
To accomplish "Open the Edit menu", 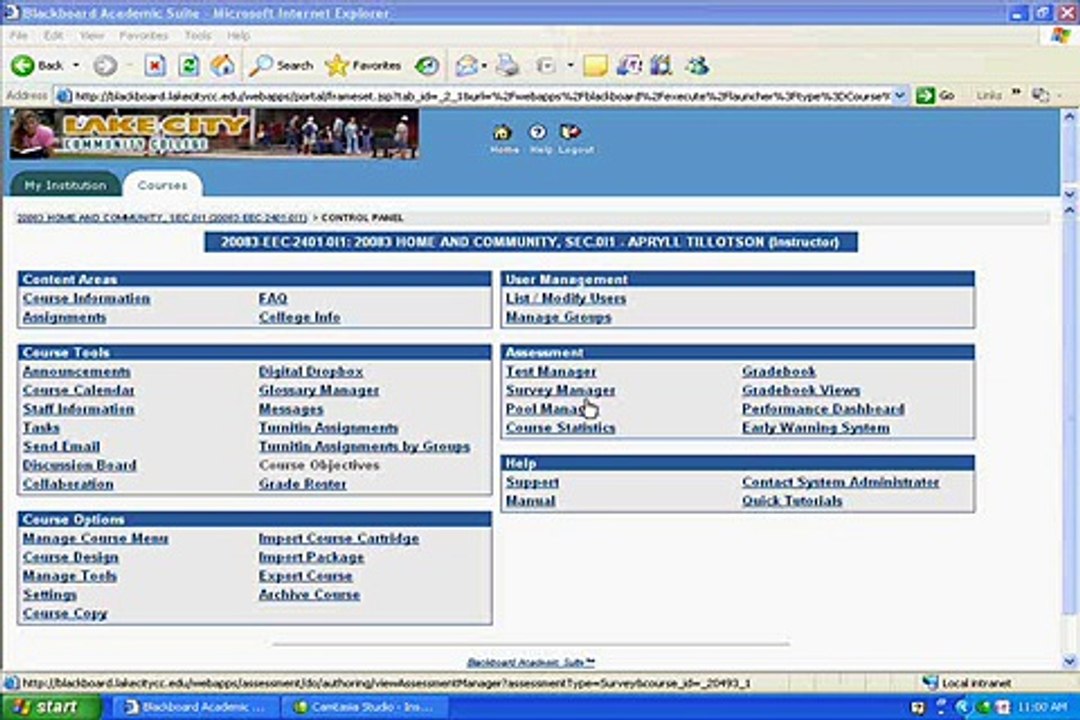I will coord(53,35).
